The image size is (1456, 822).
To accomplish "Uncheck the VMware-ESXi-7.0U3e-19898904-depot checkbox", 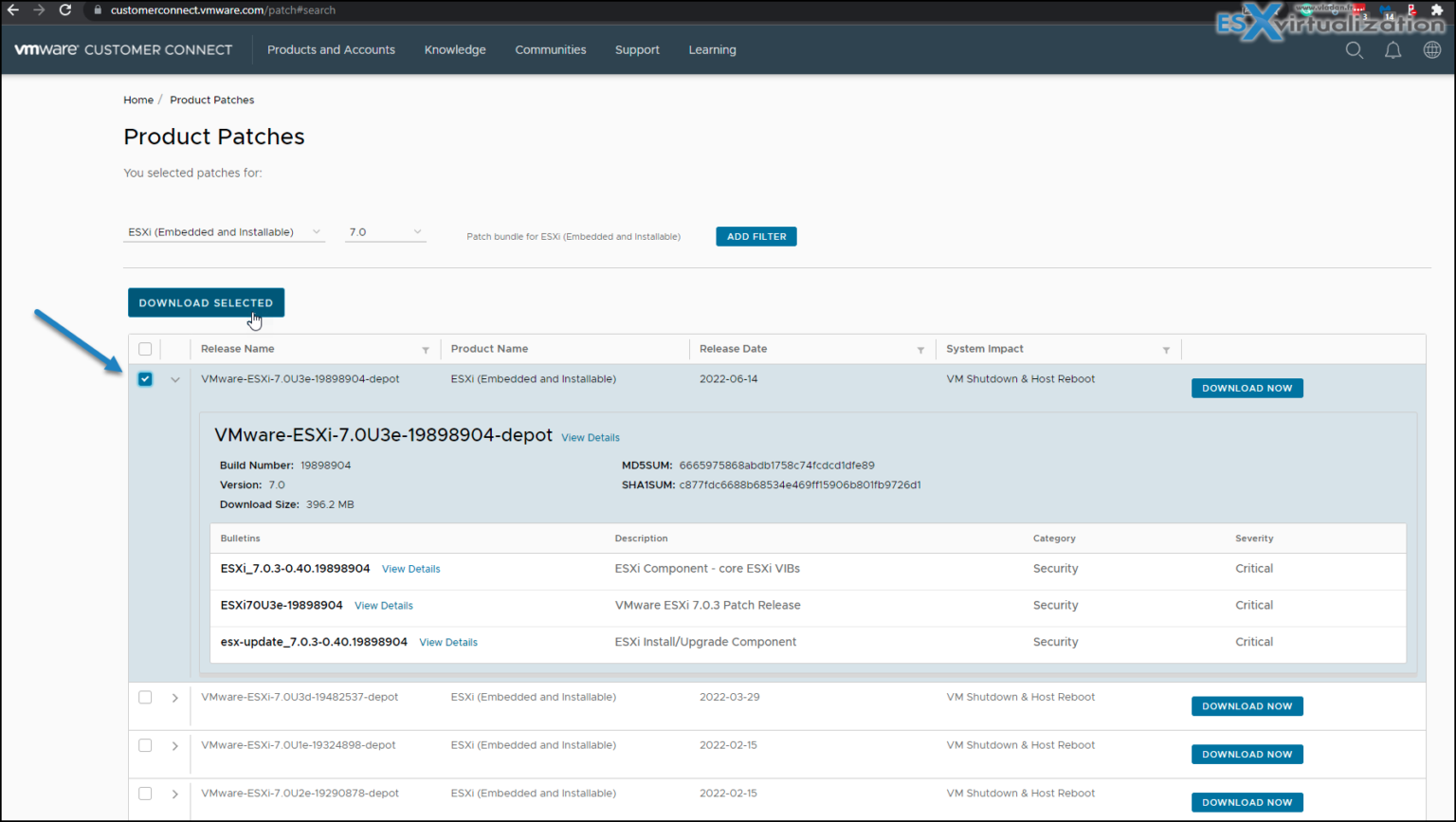I will [145, 379].
